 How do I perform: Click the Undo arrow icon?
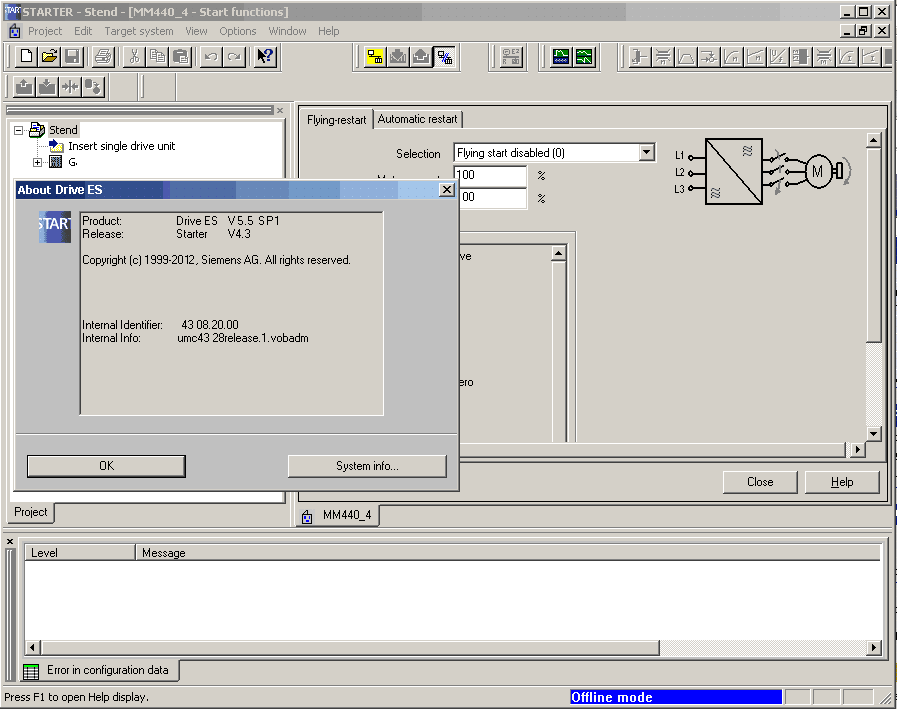coord(211,57)
